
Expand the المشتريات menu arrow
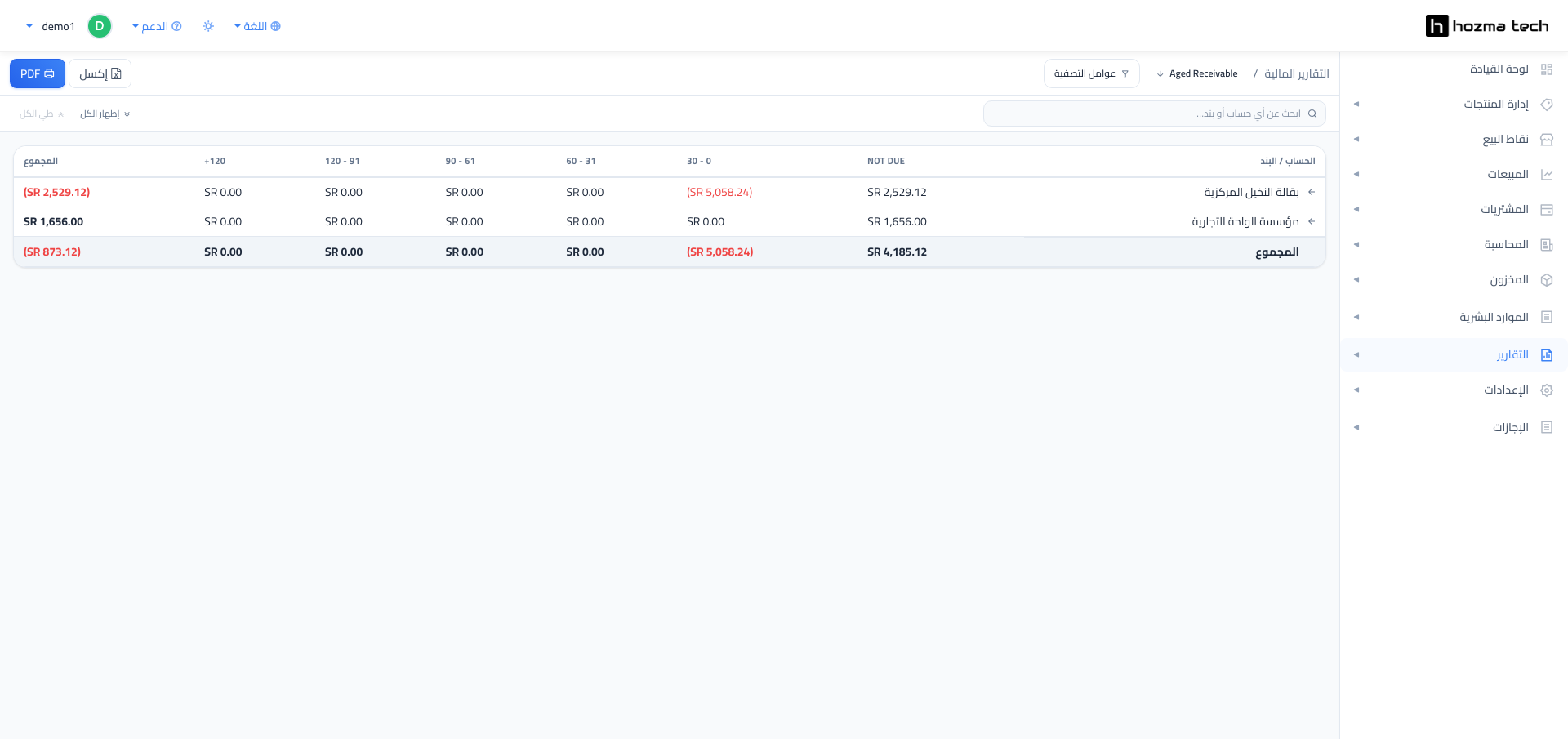tap(1356, 209)
